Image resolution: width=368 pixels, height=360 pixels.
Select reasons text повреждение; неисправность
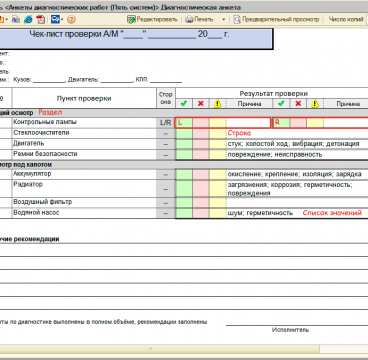(x=275, y=155)
